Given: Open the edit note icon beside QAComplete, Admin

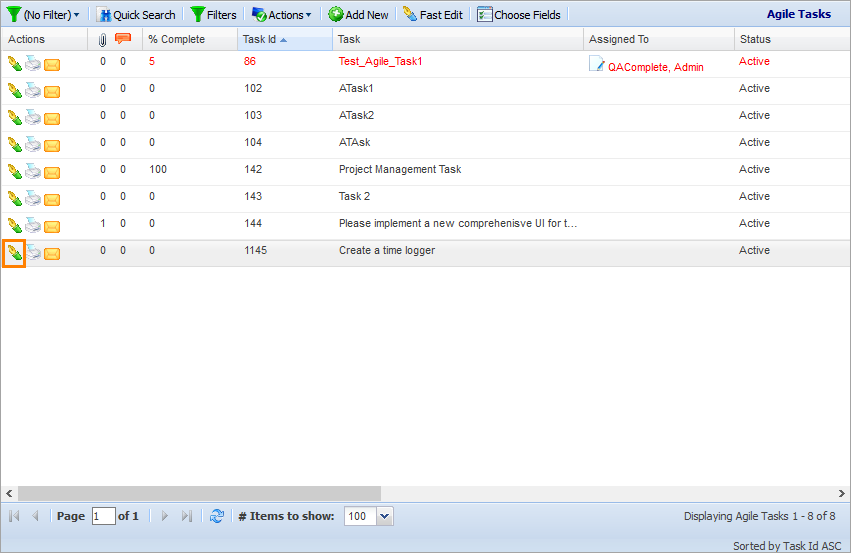Looking at the screenshot, I should (x=596, y=64).
